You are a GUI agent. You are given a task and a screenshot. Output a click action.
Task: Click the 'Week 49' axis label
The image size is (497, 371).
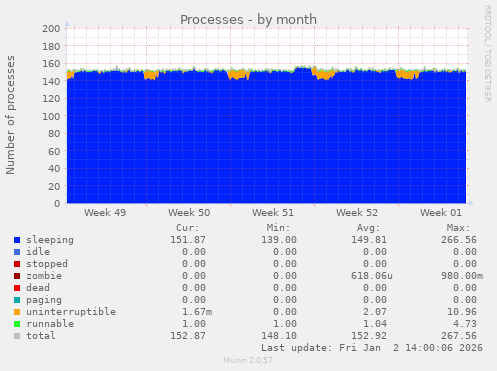point(105,213)
